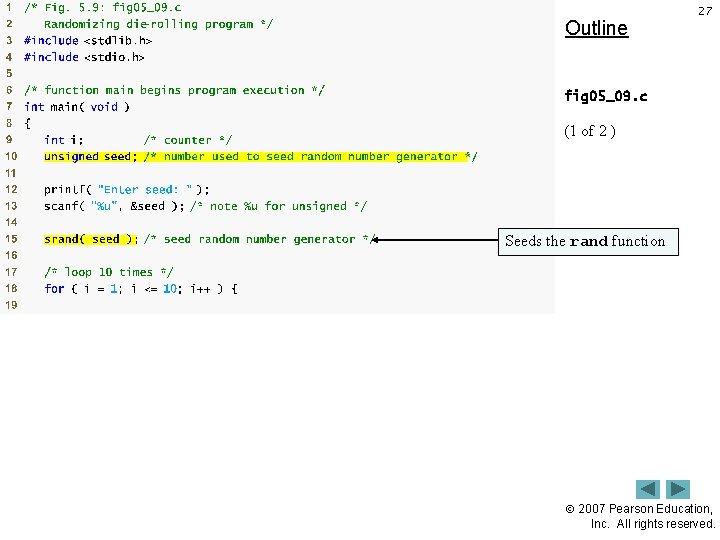Go to the previous slide arrow button

(x=647, y=489)
